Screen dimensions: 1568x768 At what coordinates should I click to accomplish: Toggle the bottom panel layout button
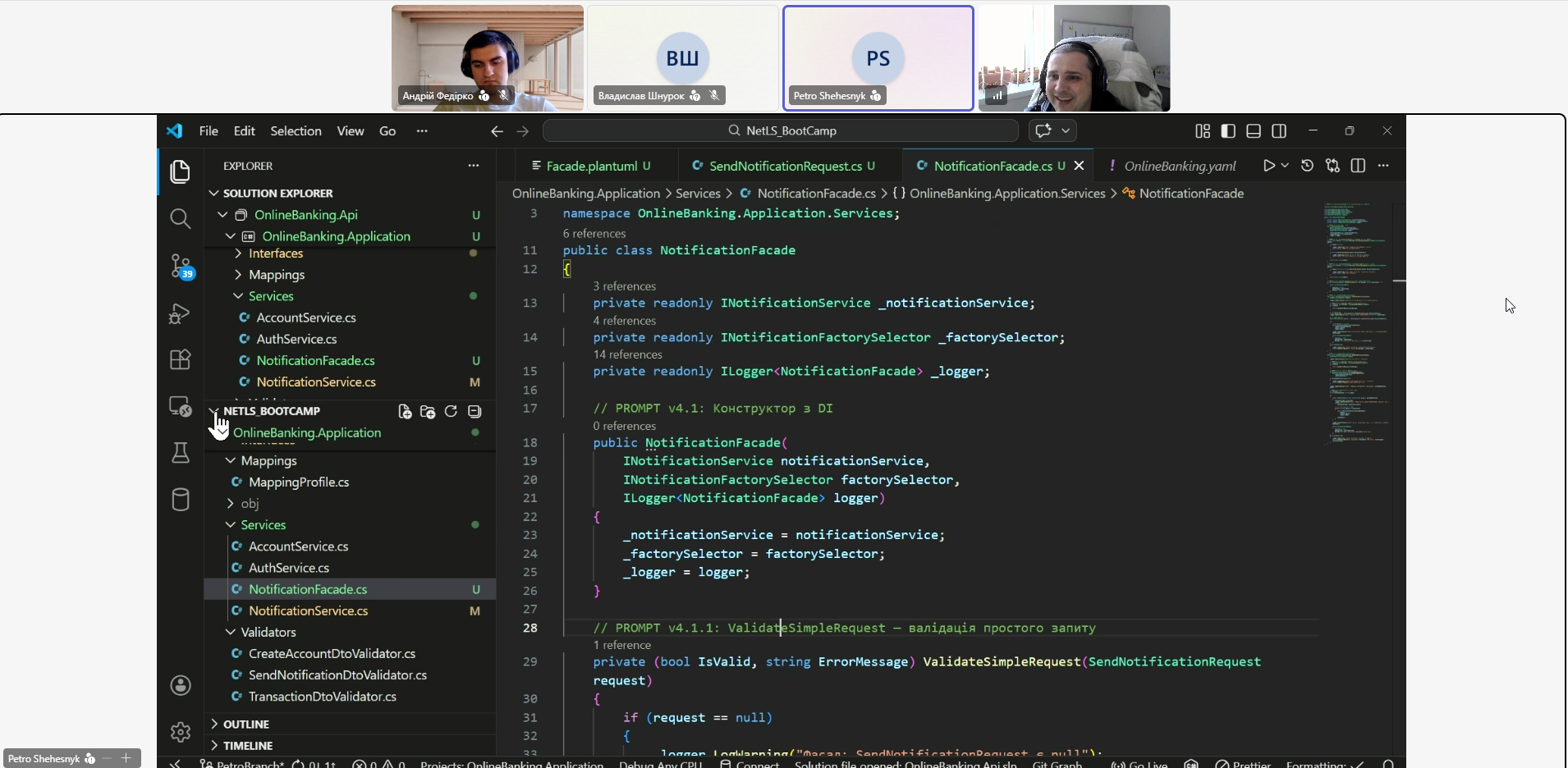click(x=1254, y=131)
